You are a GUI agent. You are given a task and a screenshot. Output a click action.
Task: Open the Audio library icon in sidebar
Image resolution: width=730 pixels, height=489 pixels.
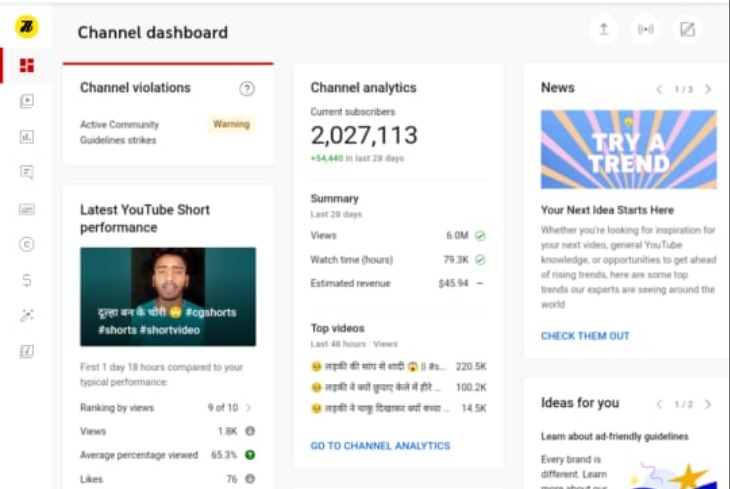[27, 351]
